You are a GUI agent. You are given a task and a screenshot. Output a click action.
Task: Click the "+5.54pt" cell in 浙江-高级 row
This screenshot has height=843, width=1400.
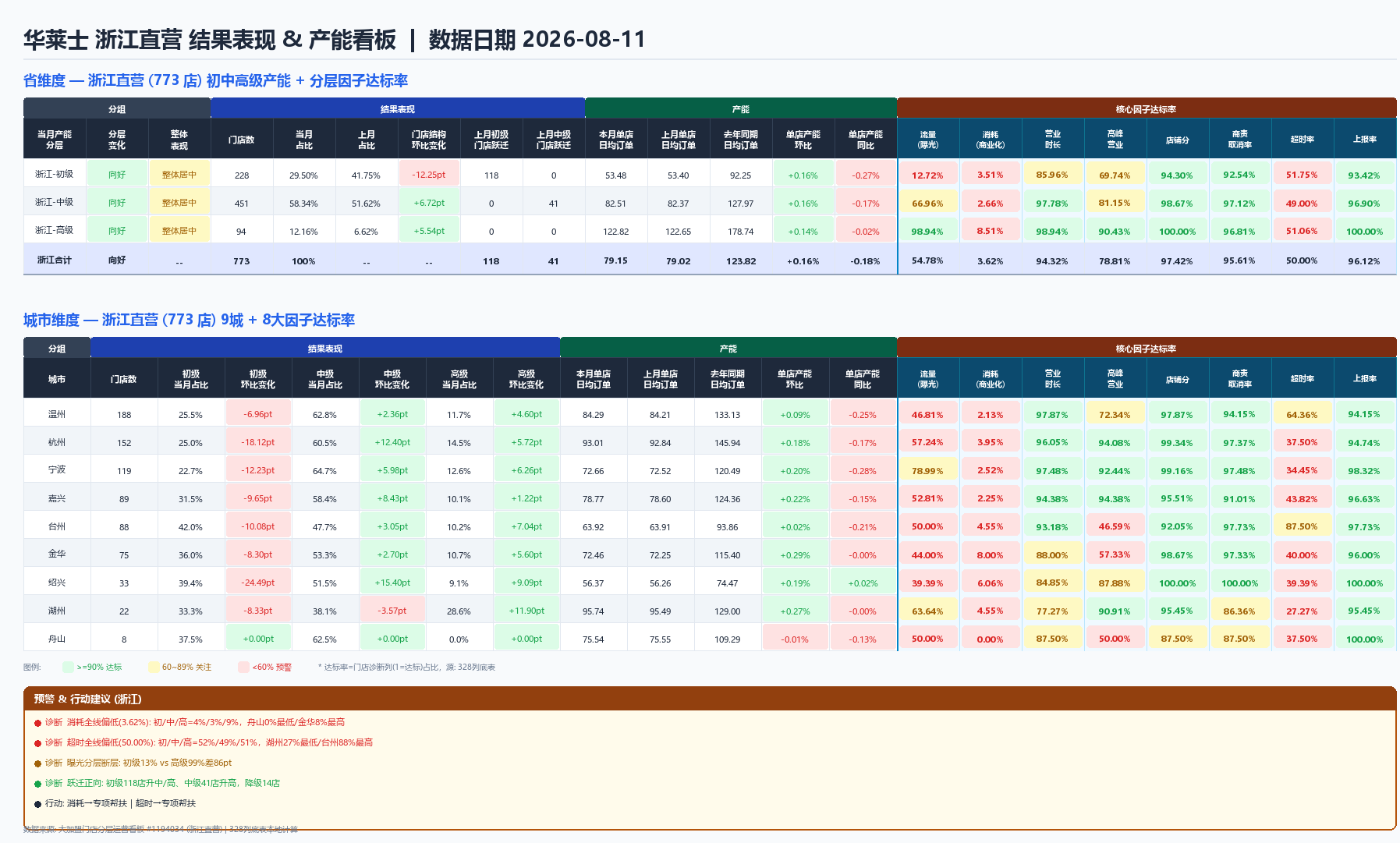(429, 231)
